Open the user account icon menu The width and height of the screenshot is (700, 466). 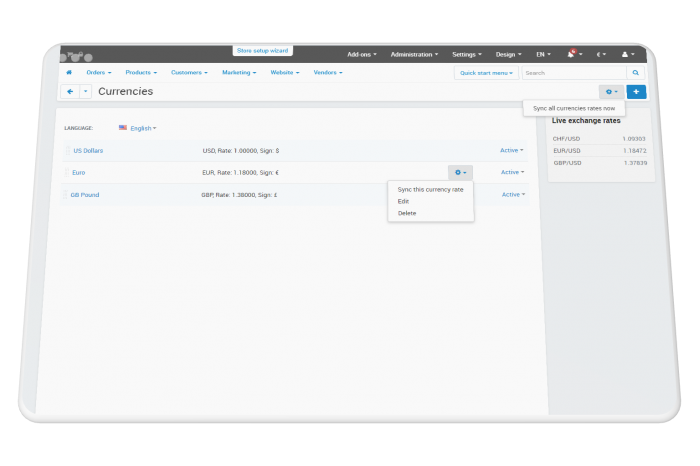point(628,54)
